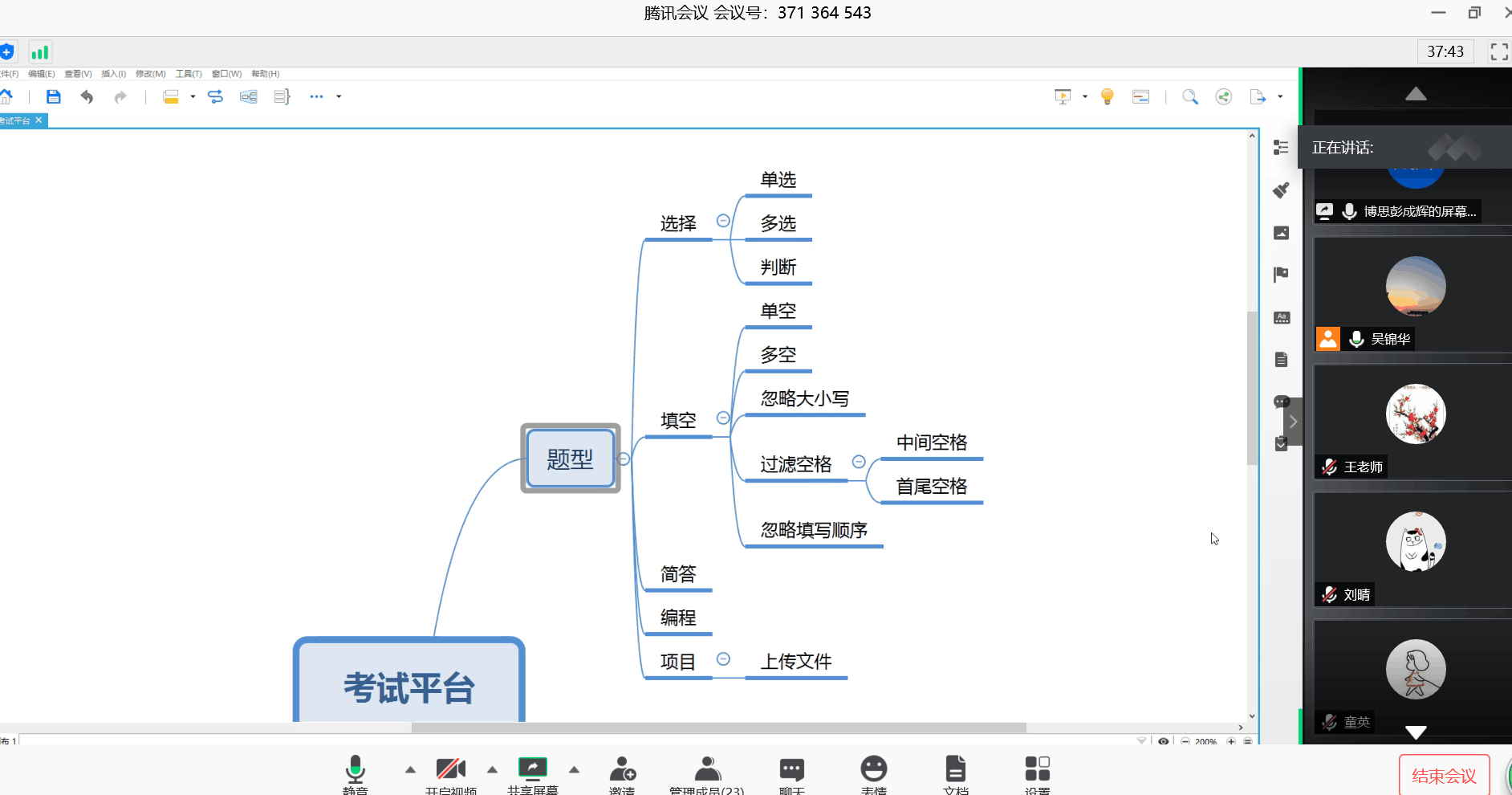Click the 结束会议 end meeting button
Image resolution: width=1512 pixels, height=795 pixels.
(x=1444, y=776)
